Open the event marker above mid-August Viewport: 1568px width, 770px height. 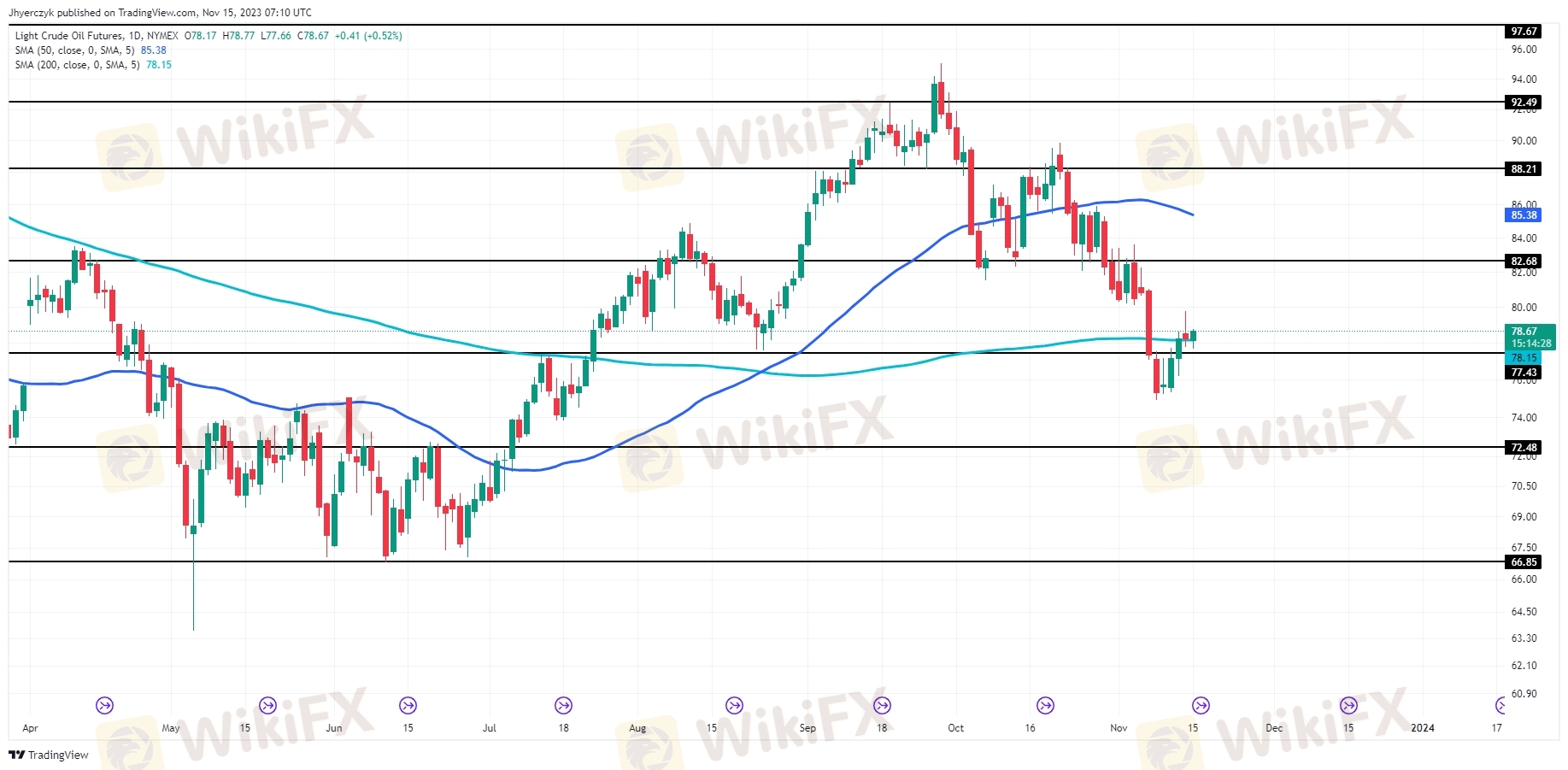coord(734,705)
